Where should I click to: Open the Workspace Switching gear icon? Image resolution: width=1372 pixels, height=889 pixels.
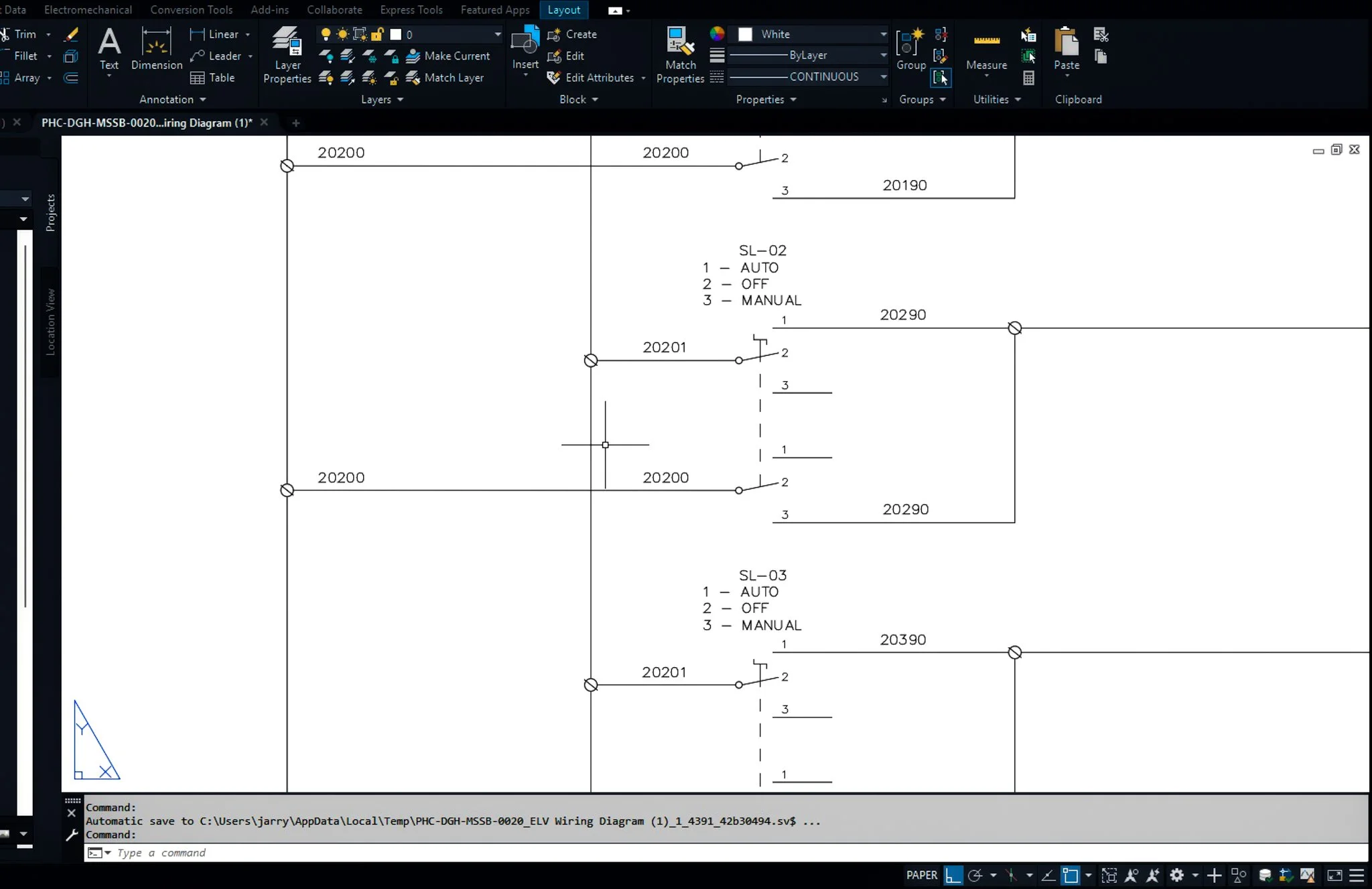[1177, 875]
